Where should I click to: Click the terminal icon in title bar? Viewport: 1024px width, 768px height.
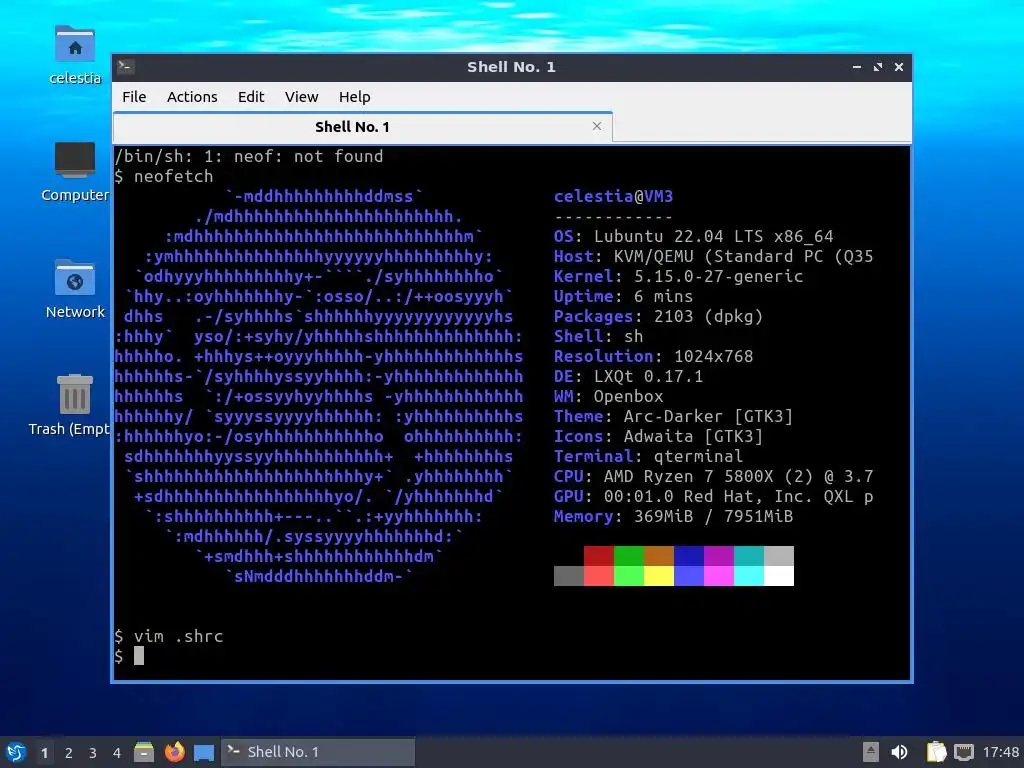click(x=126, y=67)
